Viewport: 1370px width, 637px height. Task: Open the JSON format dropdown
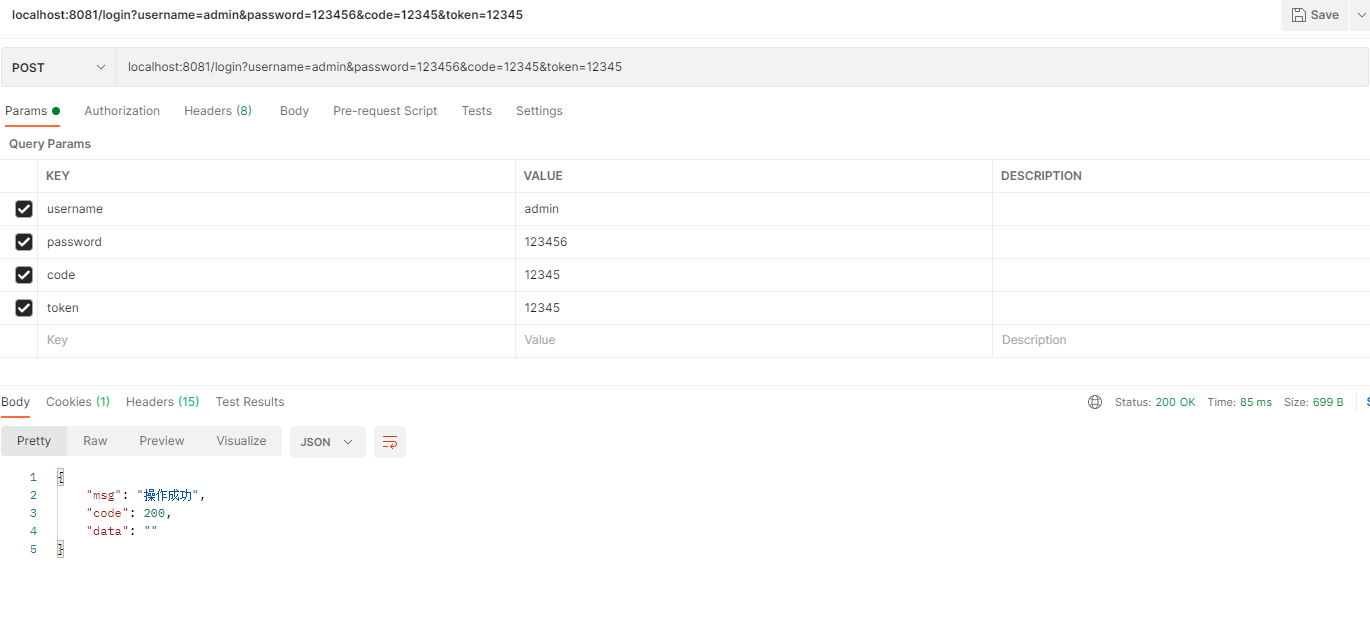(x=328, y=442)
